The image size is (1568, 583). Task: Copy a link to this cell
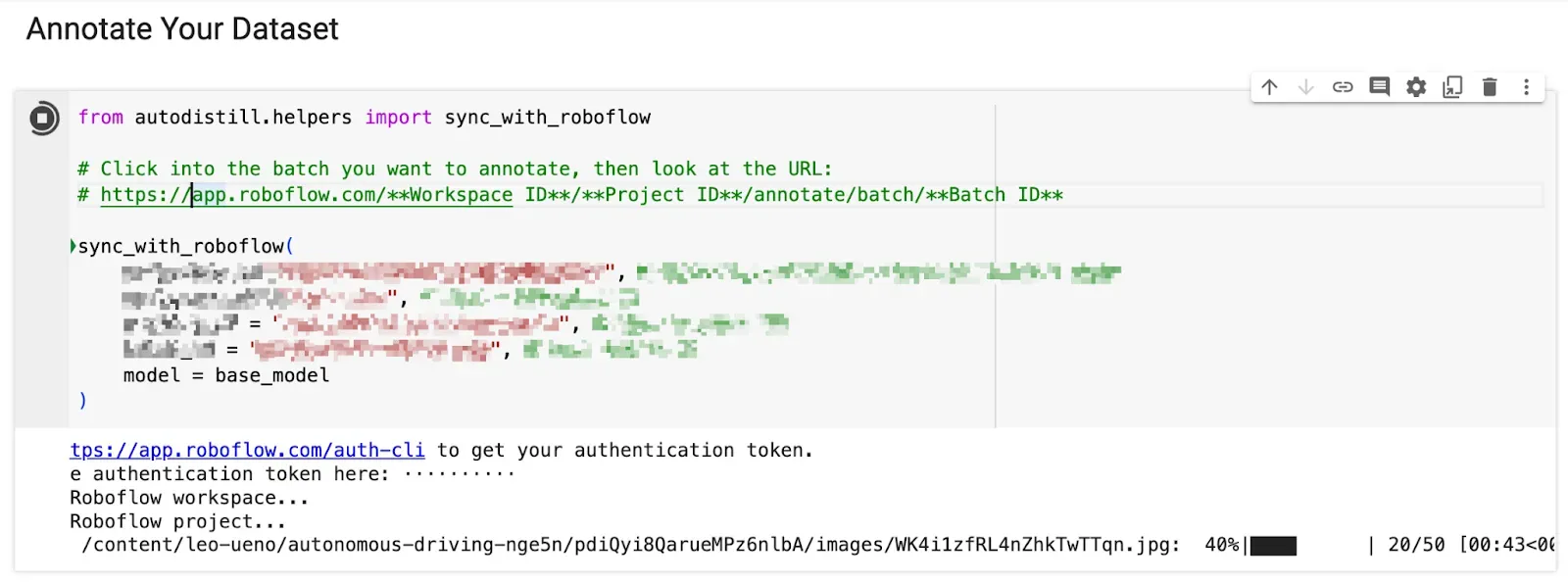[x=1342, y=86]
